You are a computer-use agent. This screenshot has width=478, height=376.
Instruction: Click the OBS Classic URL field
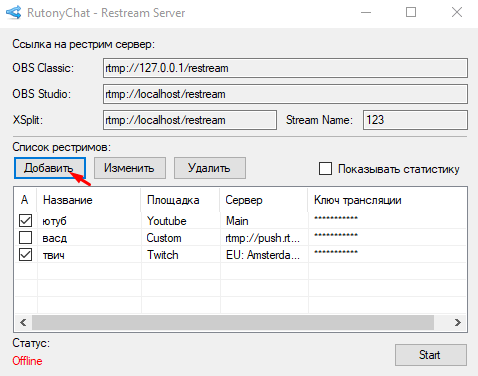coord(285,68)
